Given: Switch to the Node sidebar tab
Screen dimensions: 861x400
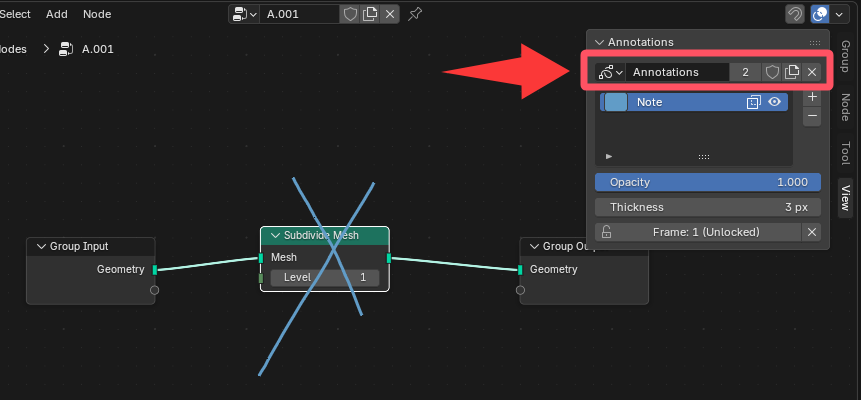Looking at the screenshot, I should point(845,107).
